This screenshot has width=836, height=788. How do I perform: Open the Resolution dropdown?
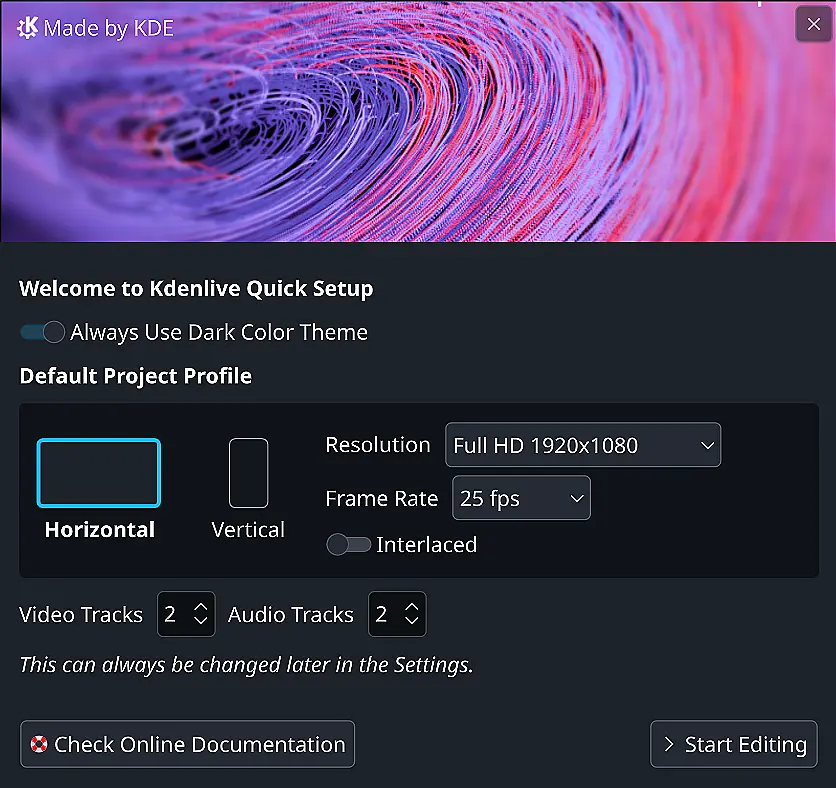coord(582,445)
